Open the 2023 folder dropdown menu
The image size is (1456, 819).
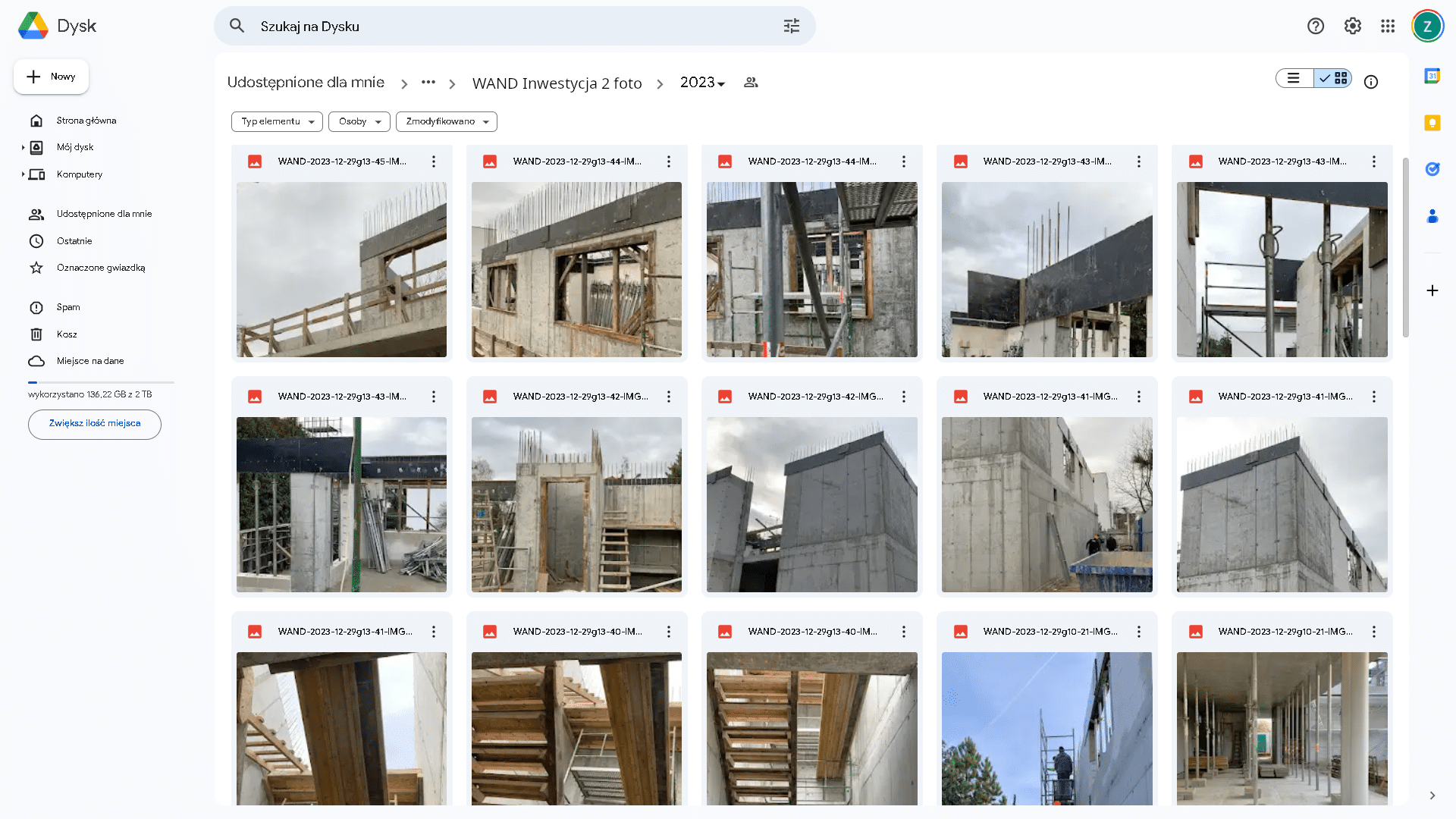click(703, 83)
